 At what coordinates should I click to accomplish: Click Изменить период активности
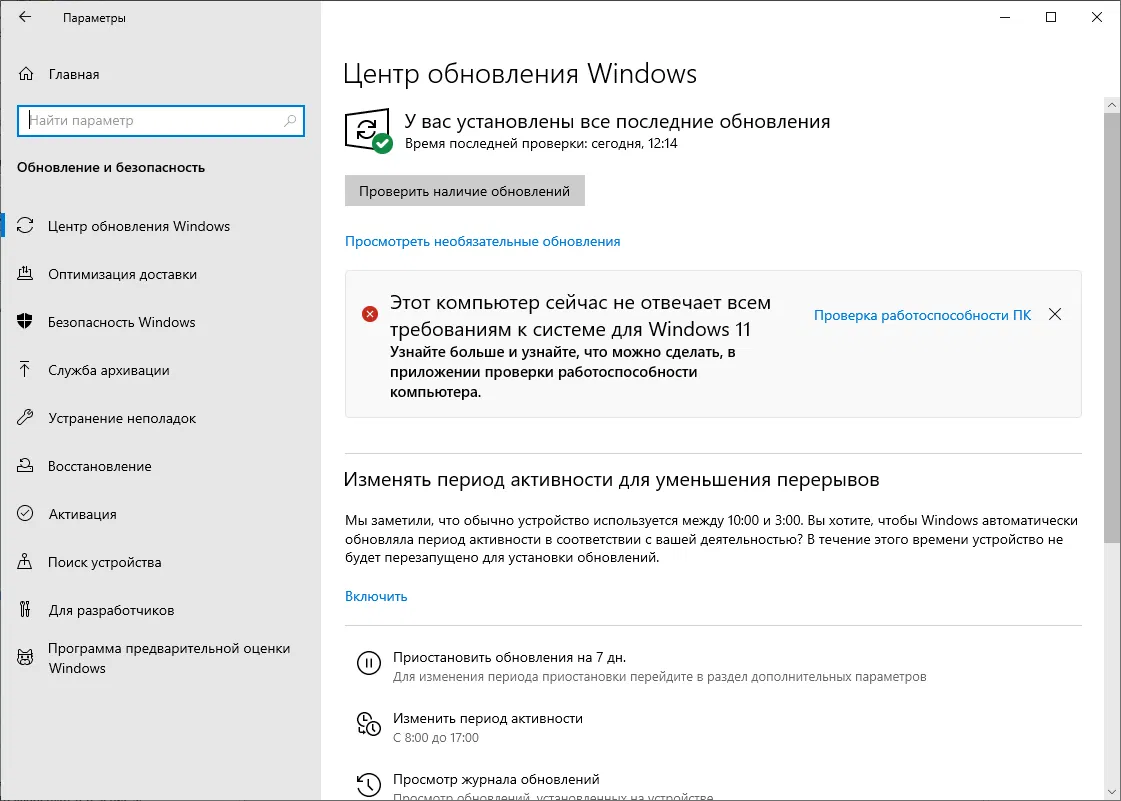point(488,718)
